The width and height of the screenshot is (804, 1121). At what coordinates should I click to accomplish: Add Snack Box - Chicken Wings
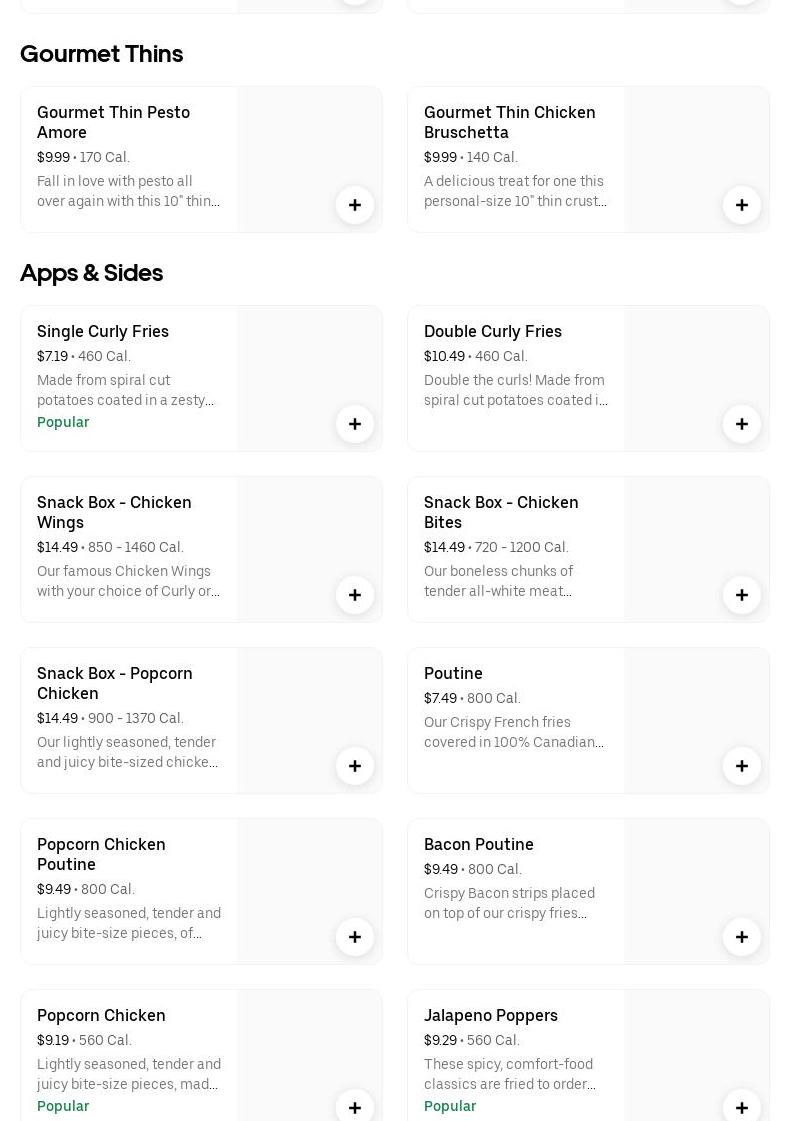tap(355, 595)
